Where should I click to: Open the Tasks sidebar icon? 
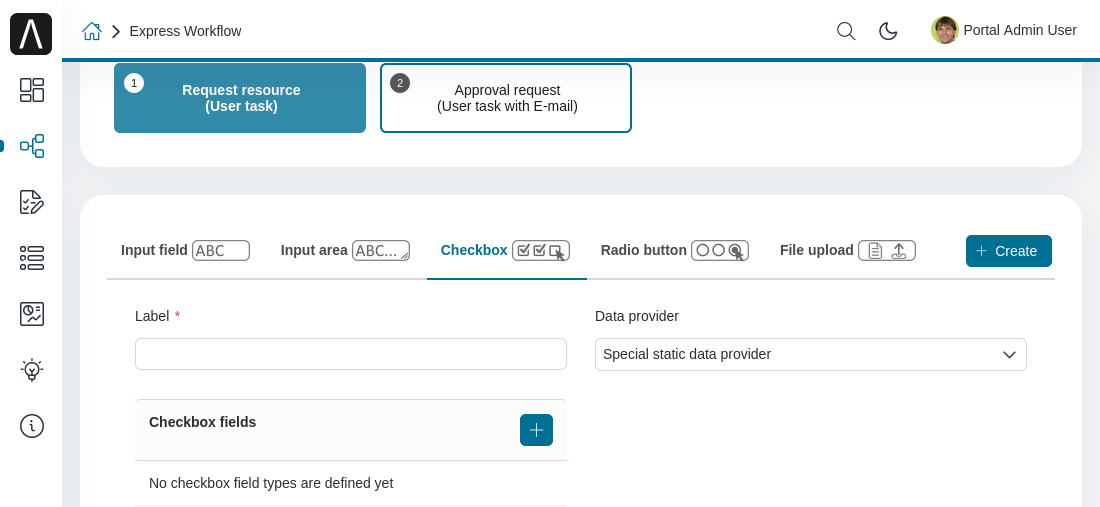click(x=32, y=202)
